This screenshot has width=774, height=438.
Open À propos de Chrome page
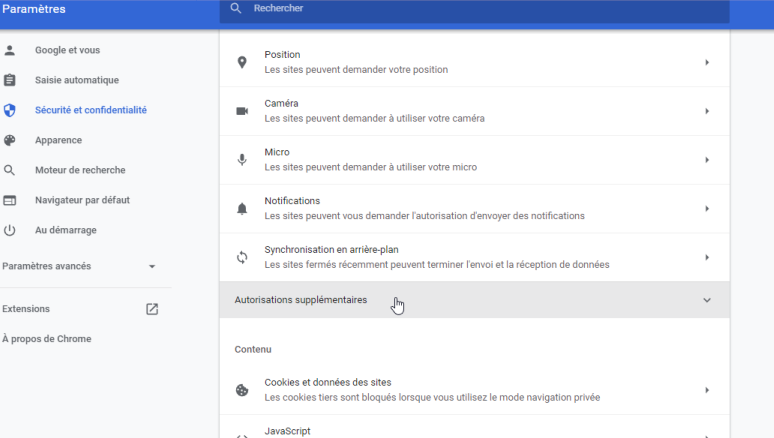click(x=46, y=339)
